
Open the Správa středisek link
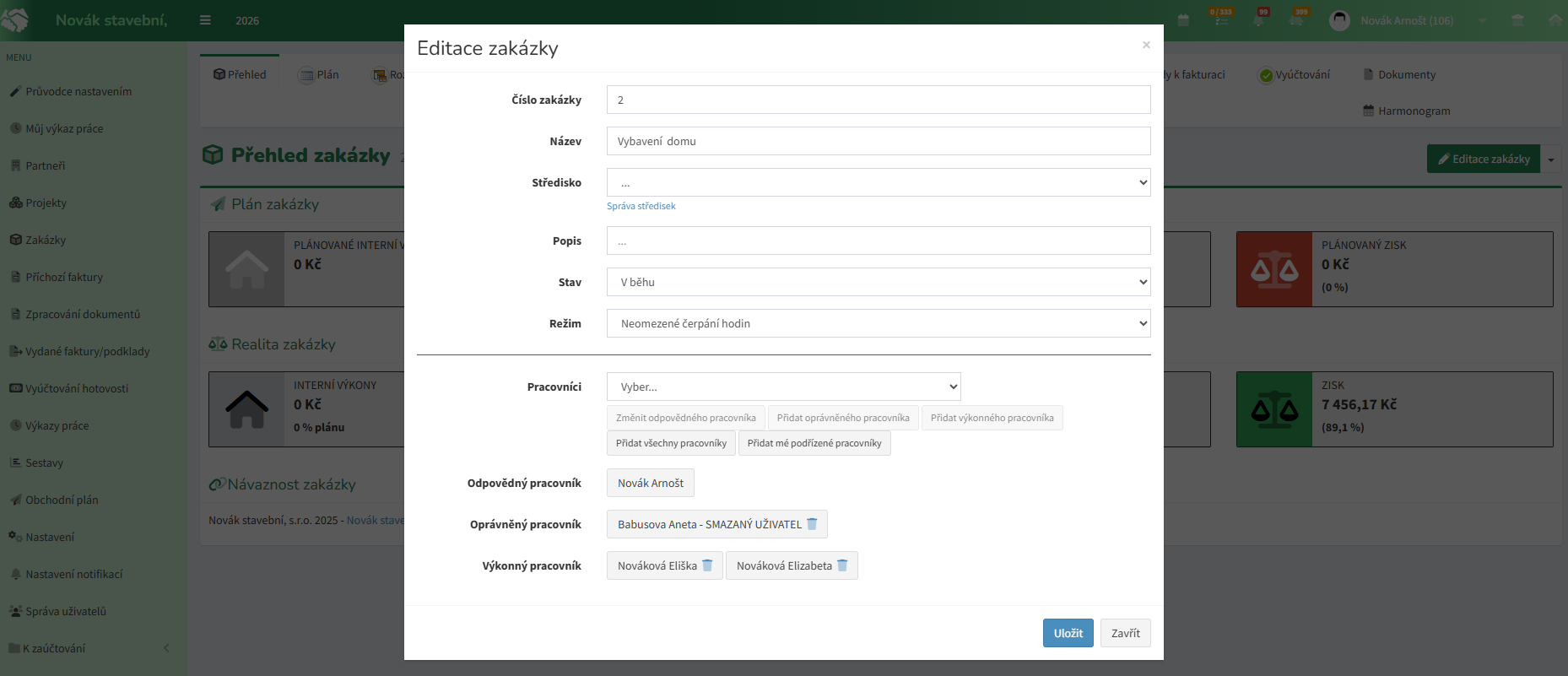(x=641, y=206)
